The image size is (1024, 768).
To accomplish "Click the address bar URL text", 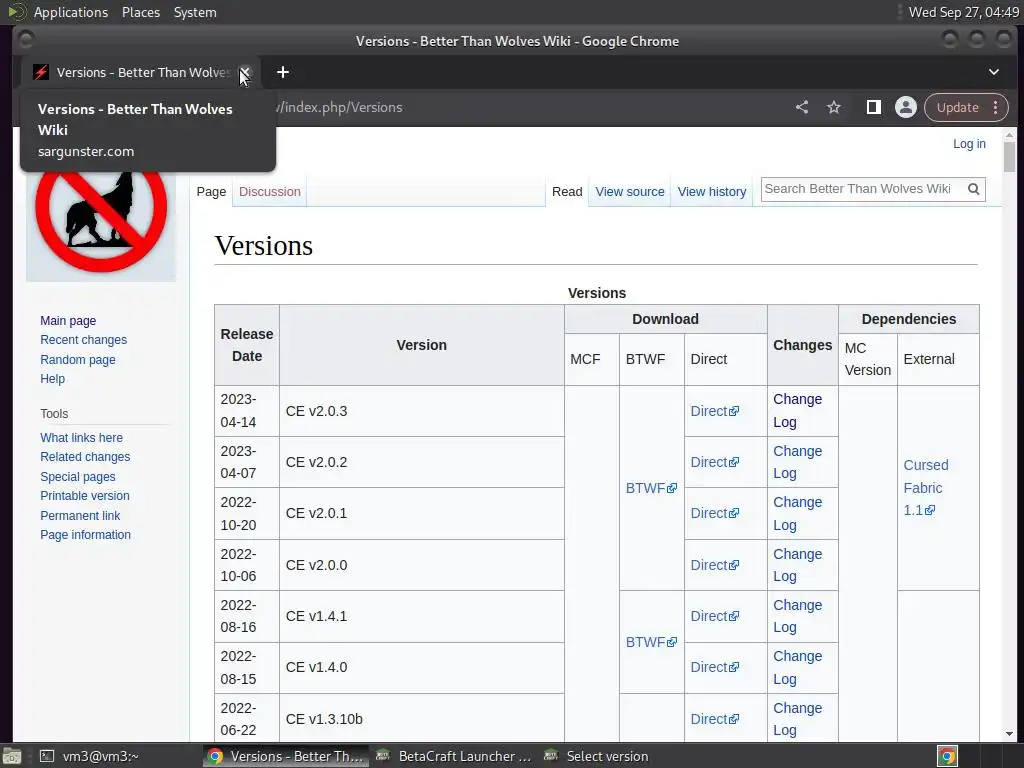I will [338, 108].
